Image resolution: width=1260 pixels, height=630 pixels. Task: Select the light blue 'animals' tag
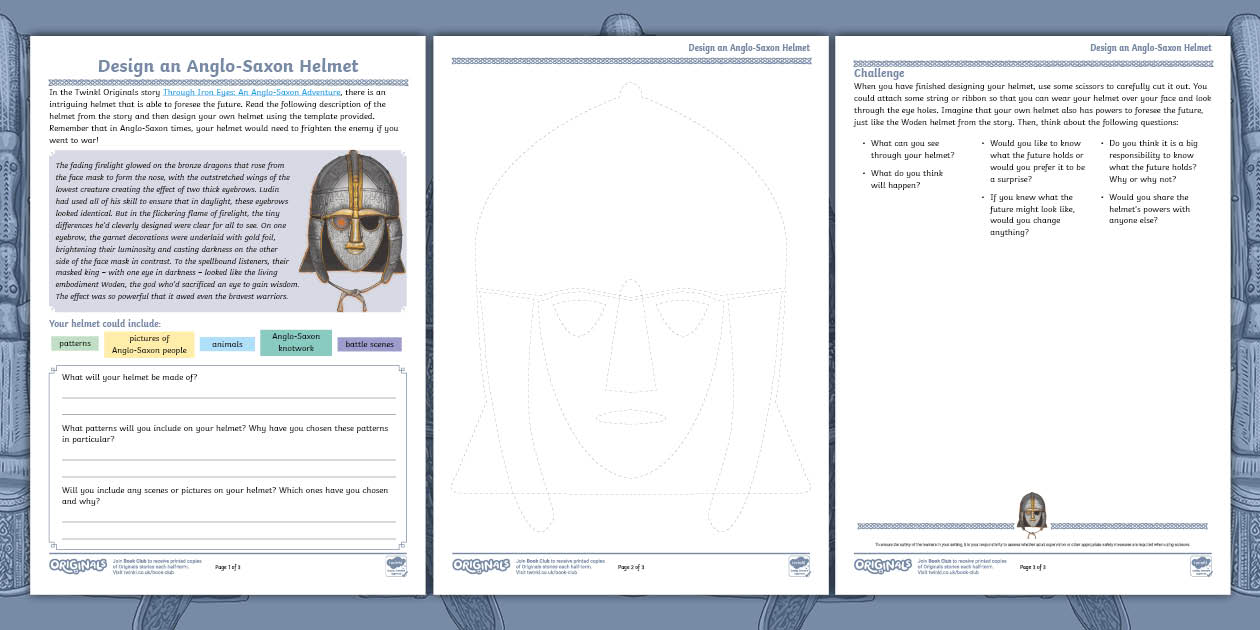point(227,344)
